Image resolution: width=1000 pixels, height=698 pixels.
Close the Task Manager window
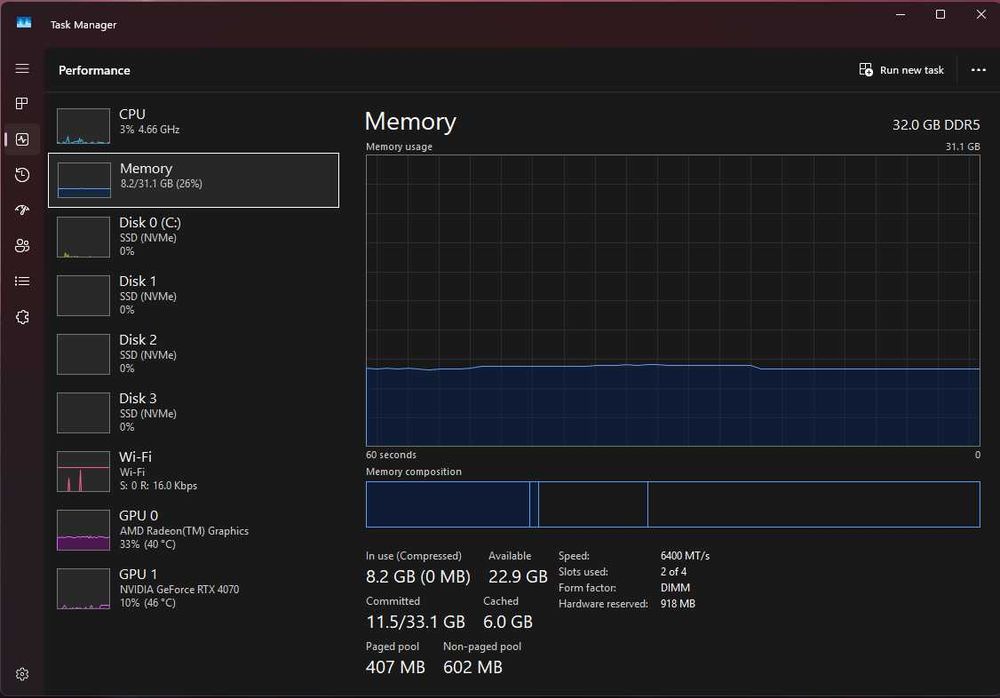pos(981,15)
